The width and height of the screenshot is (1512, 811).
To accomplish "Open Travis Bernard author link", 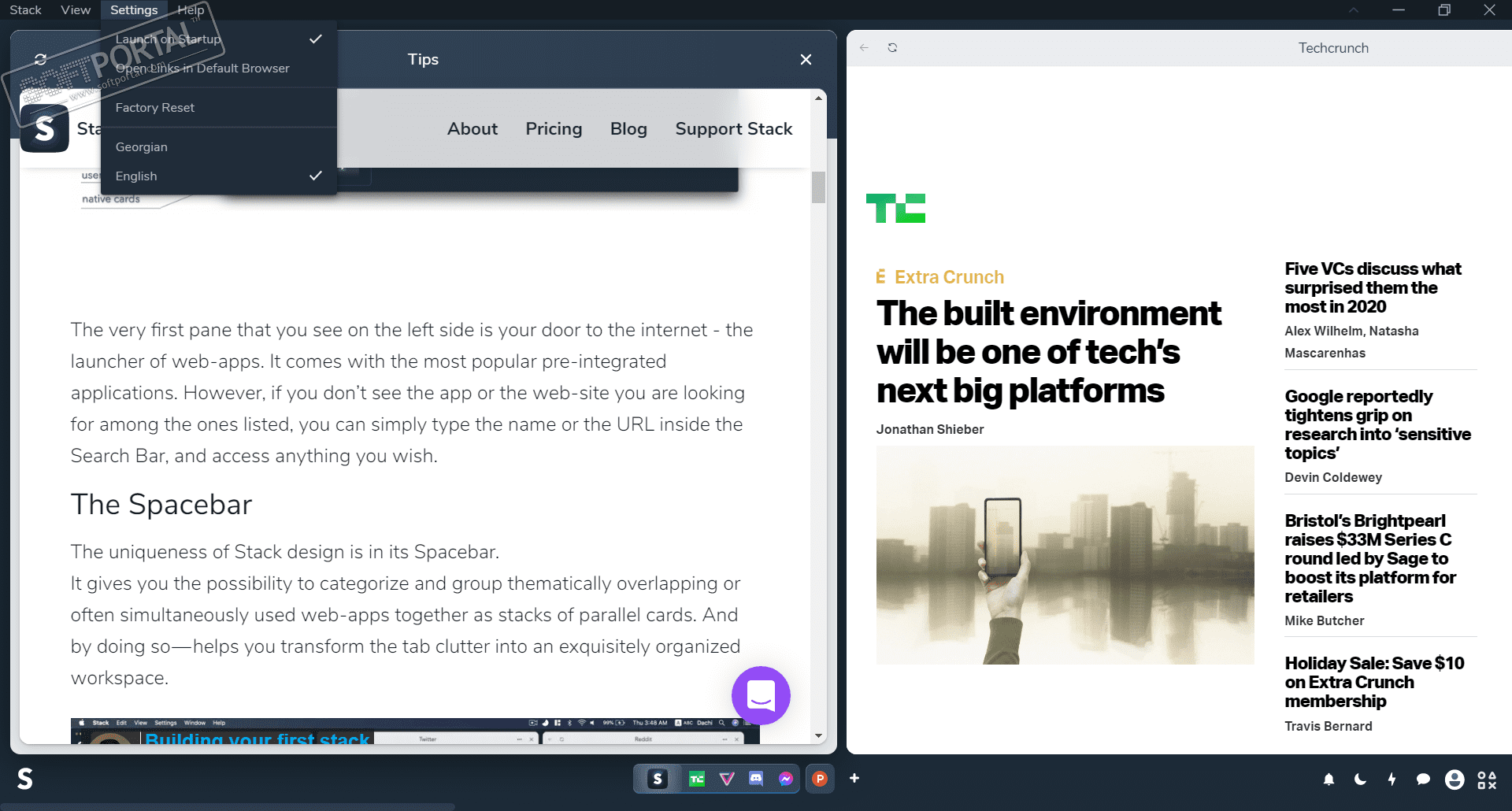I will (x=1329, y=726).
